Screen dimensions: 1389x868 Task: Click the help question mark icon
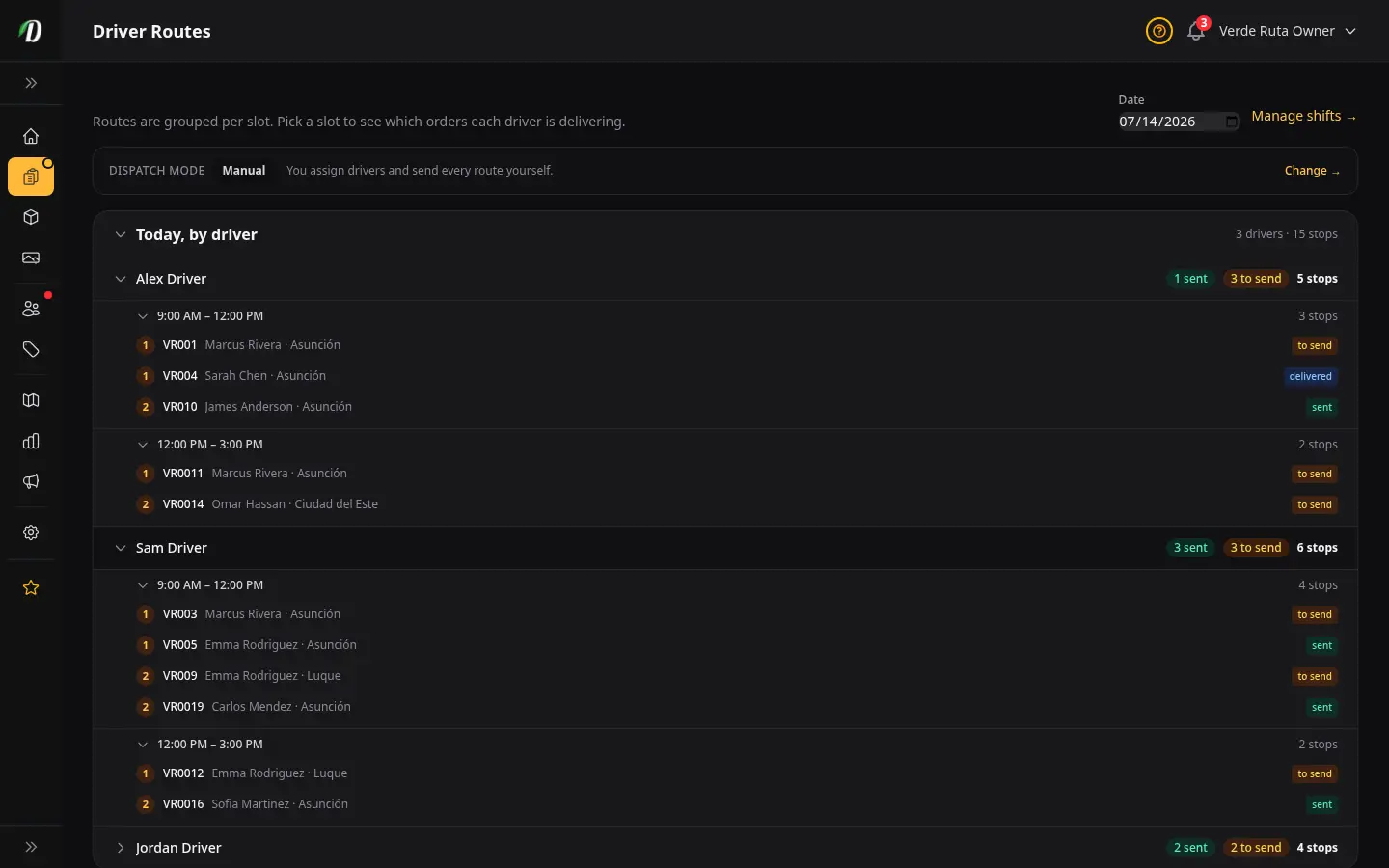(x=1159, y=31)
